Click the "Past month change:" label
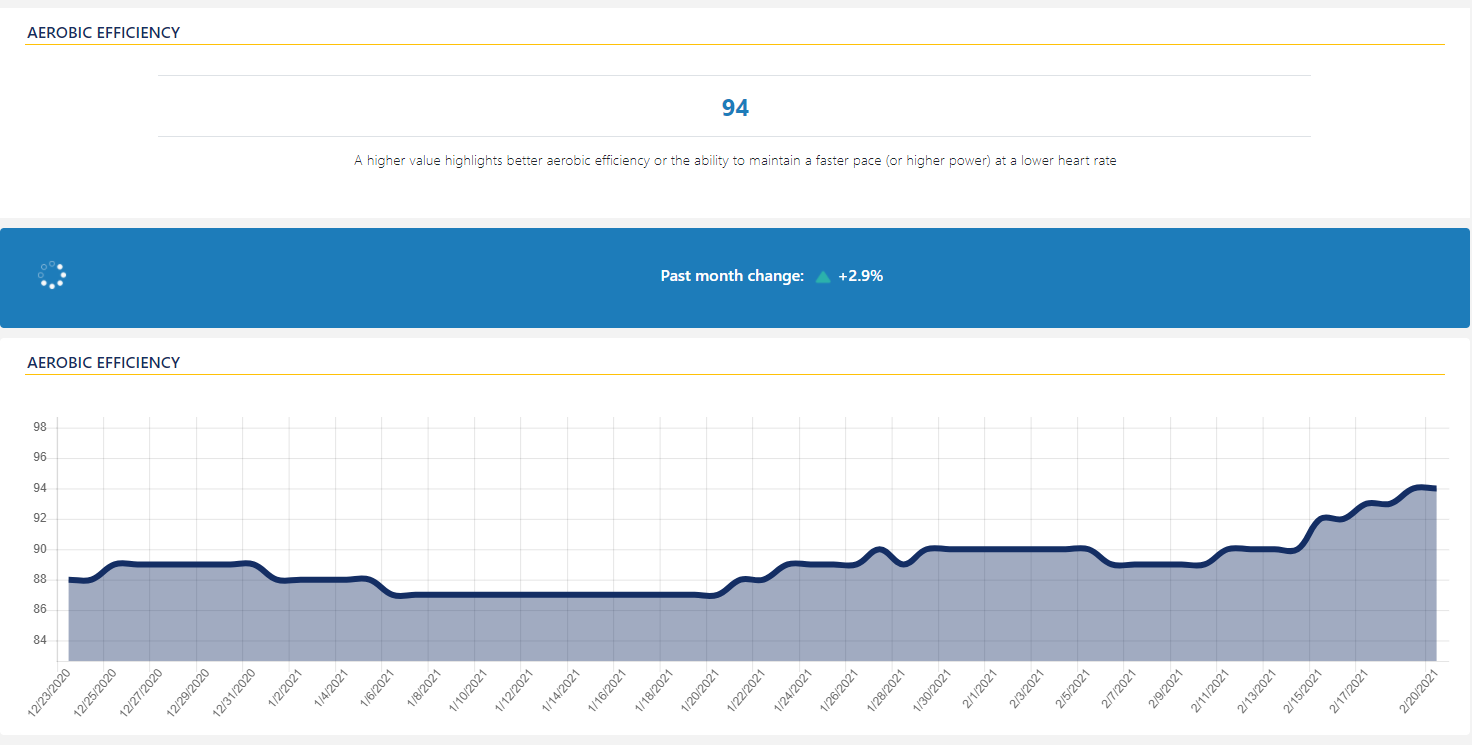1472x745 pixels. pyautogui.click(x=732, y=276)
